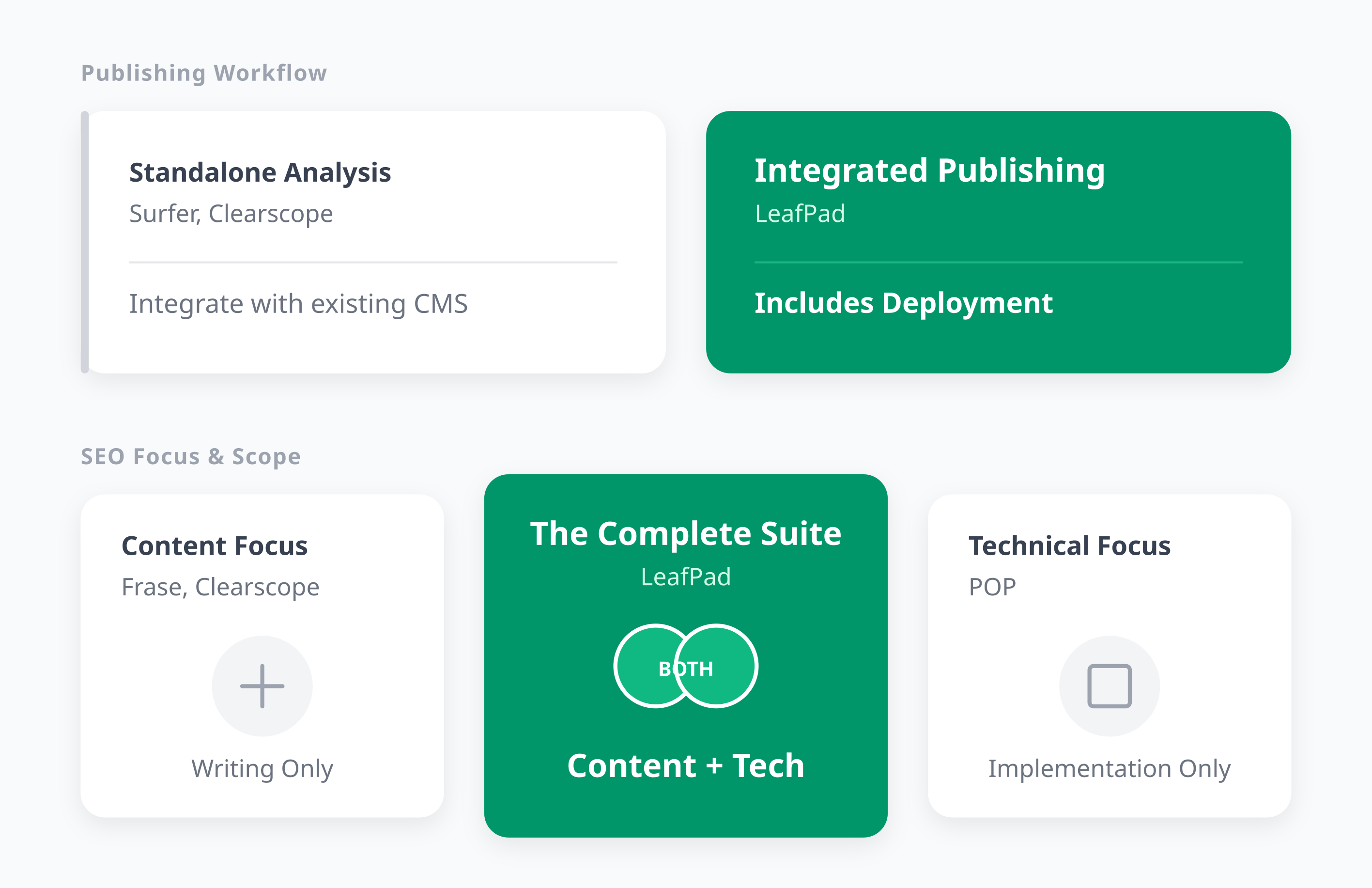Screen dimensions: 1372x888
Task: Click Includes Deployment text
Action: tap(903, 303)
